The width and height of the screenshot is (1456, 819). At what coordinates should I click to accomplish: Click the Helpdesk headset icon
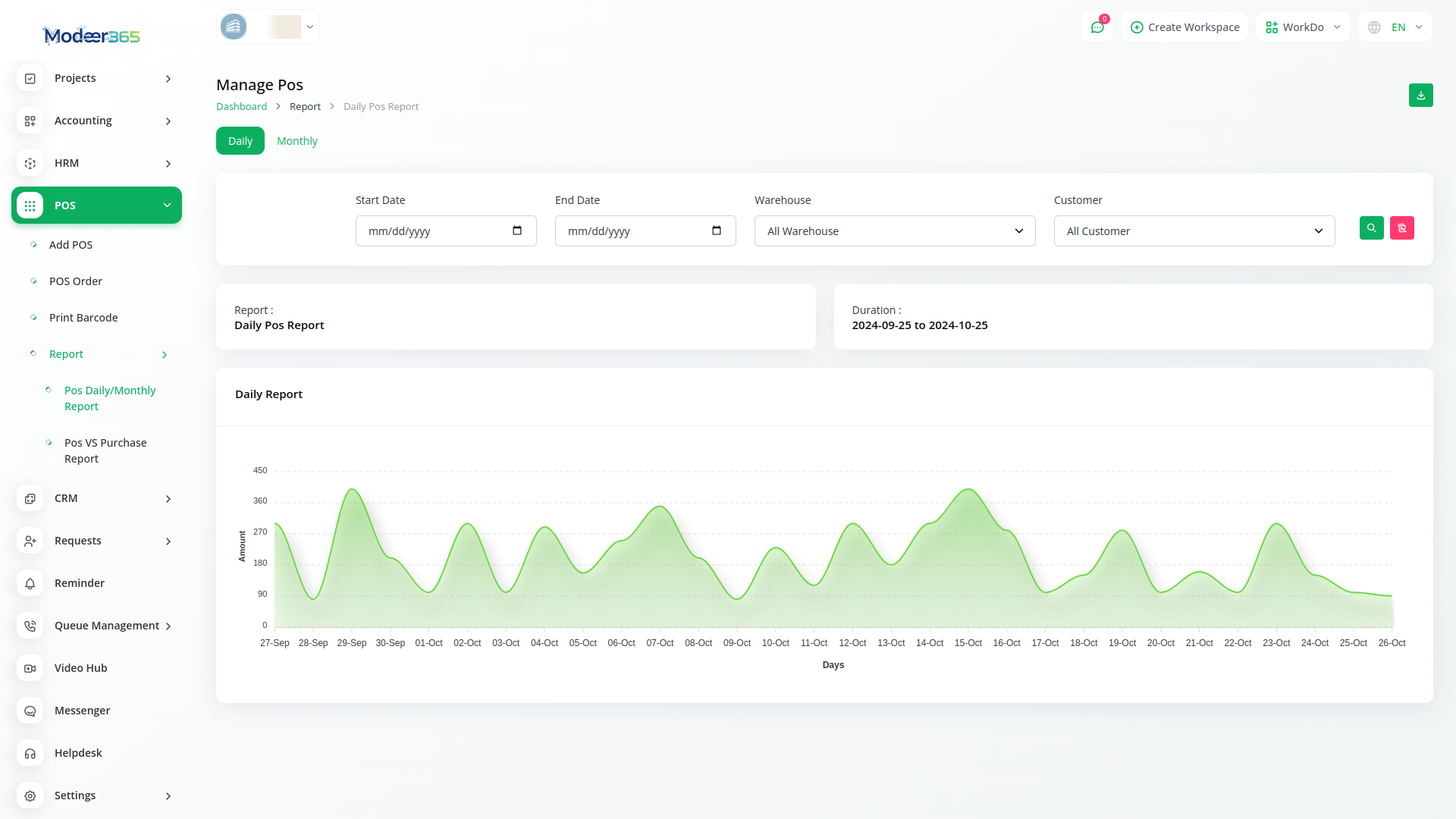pos(30,753)
